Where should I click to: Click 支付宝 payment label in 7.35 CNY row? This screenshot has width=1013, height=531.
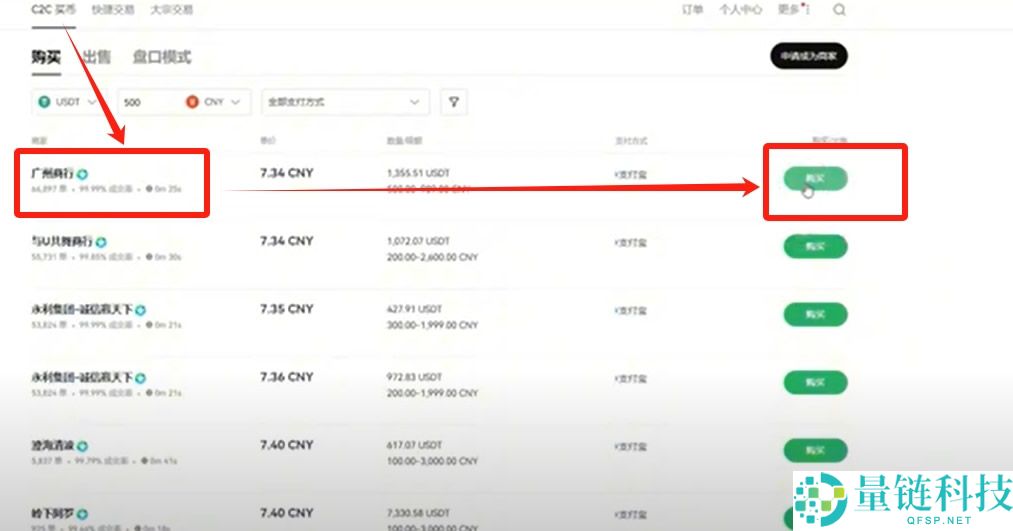[x=631, y=311]
